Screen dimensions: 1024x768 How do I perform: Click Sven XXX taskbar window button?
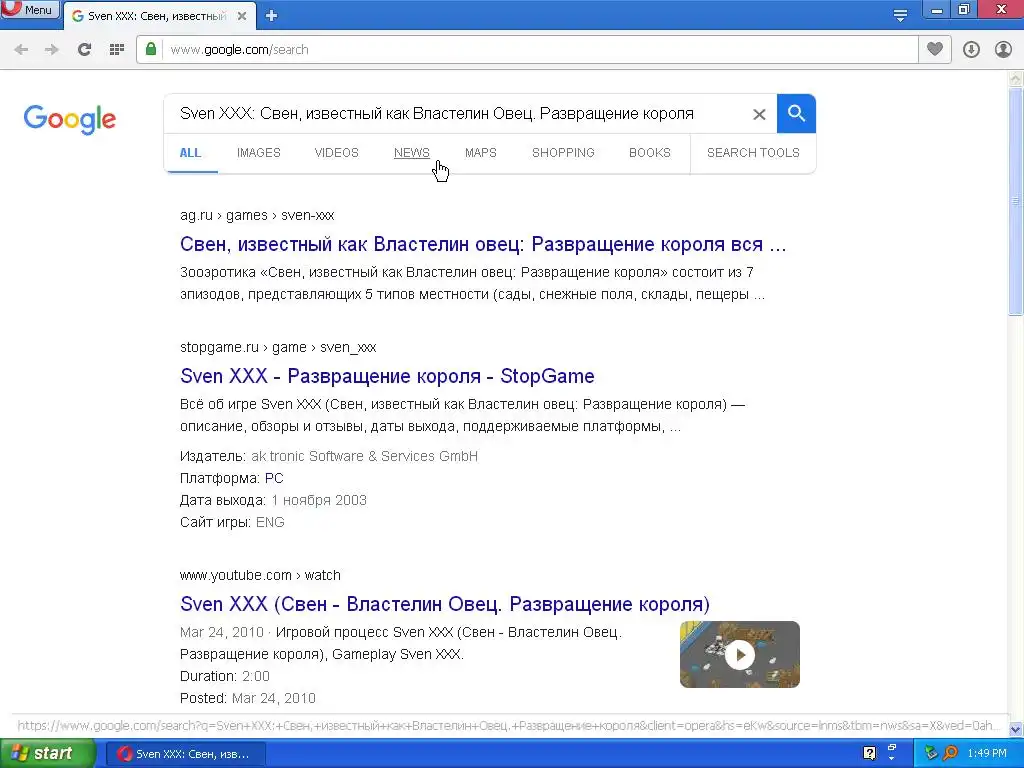tap(184, 754)
